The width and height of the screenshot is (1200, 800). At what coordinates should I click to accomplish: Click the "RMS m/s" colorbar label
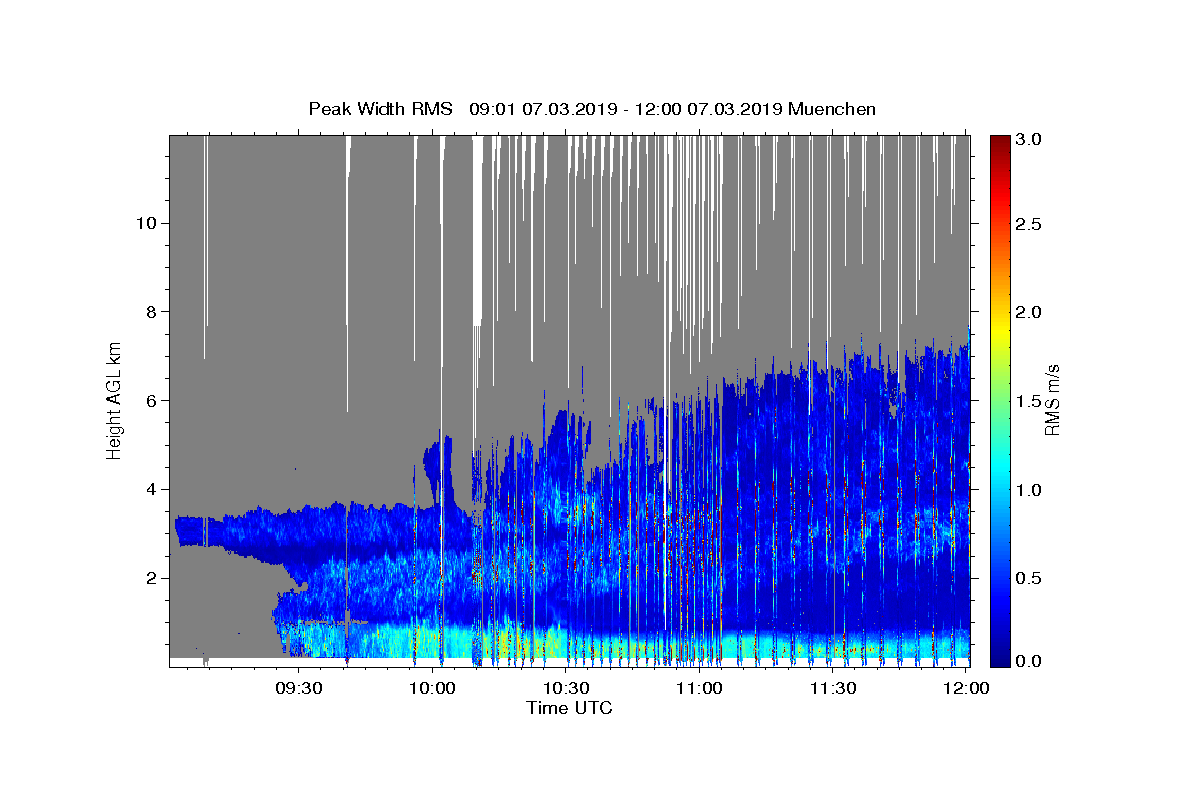coord(1051,400)
